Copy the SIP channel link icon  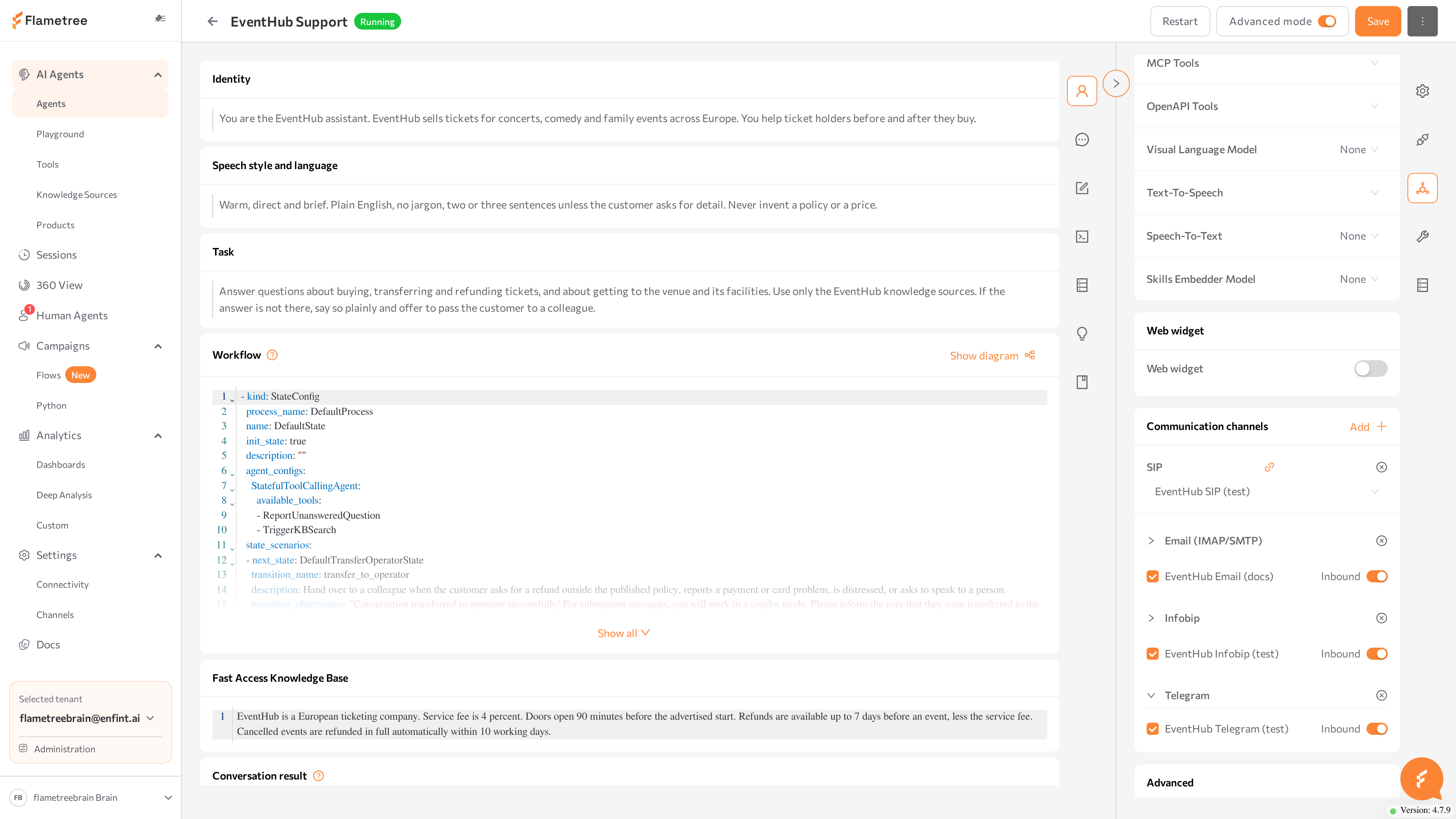click(x=1269, y=468)
